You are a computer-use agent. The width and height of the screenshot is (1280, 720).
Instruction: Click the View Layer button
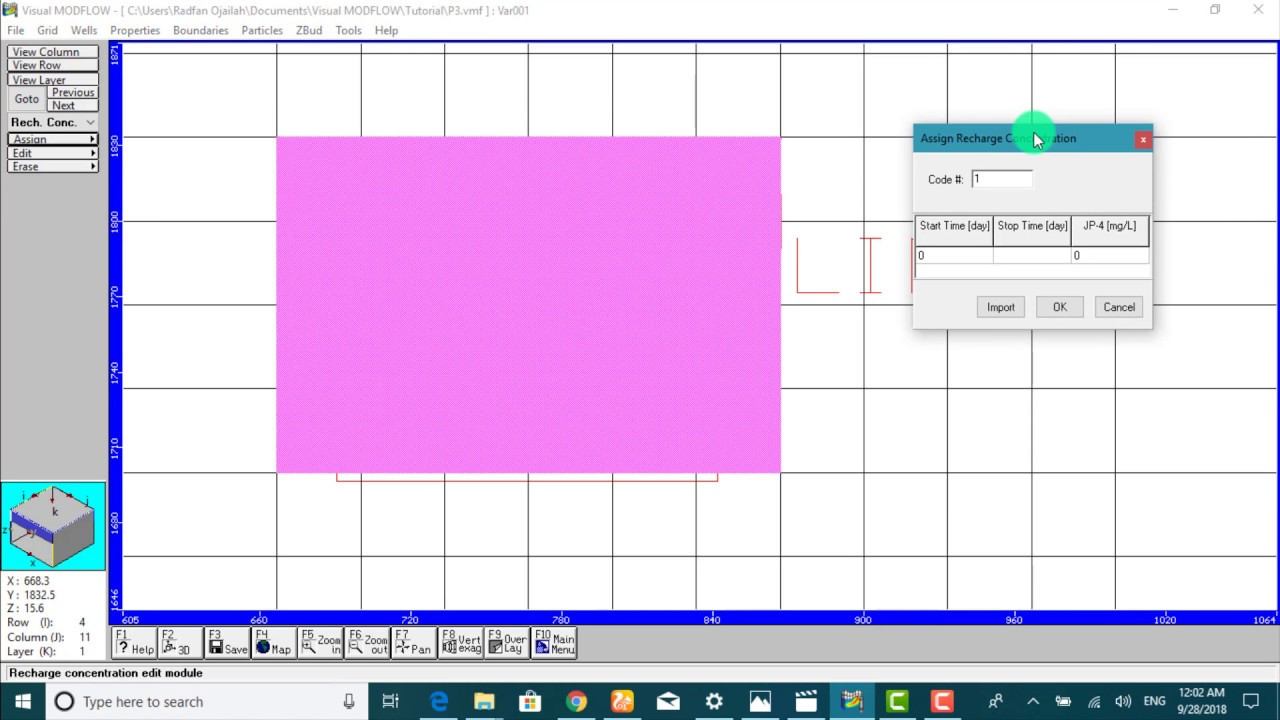click(x=53, y=79)
